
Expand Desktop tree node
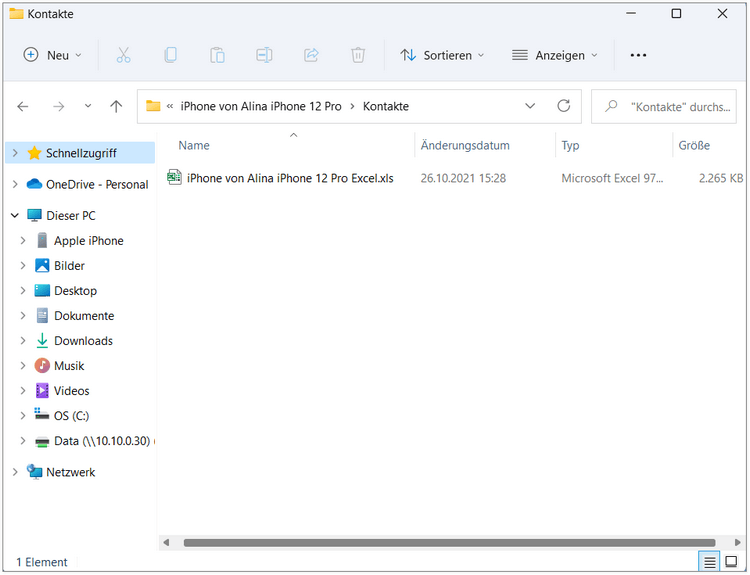tap(23, 290)
